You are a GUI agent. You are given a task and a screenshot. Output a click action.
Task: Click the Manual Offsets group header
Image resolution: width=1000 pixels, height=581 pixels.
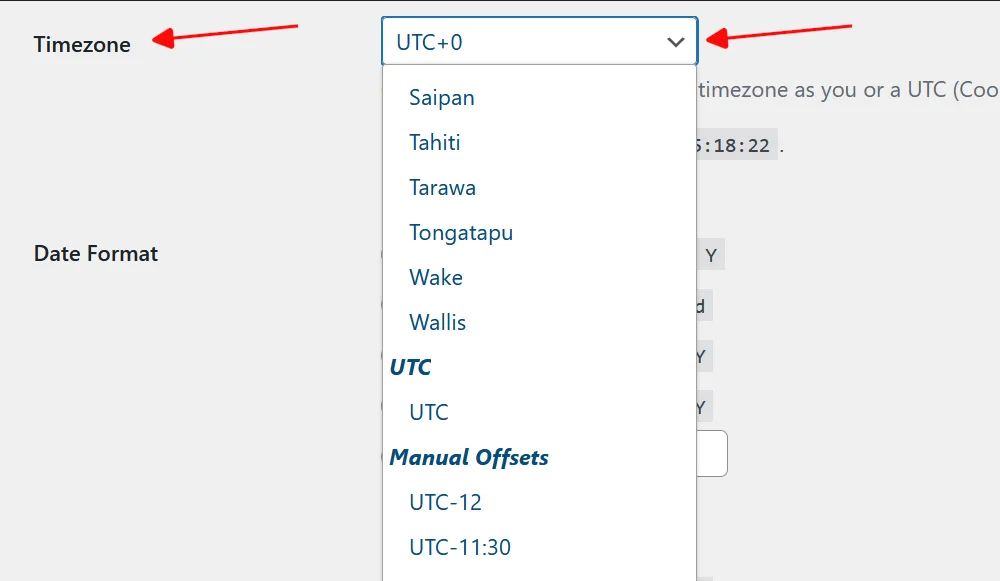coord(469,457)
